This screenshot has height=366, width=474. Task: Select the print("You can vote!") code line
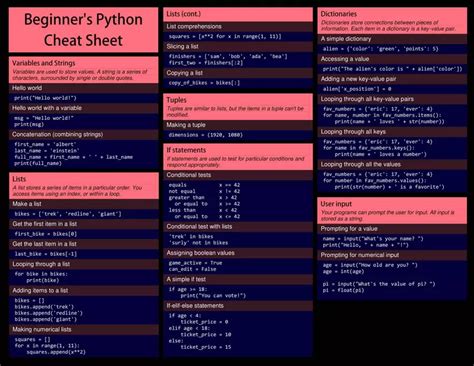213,296
